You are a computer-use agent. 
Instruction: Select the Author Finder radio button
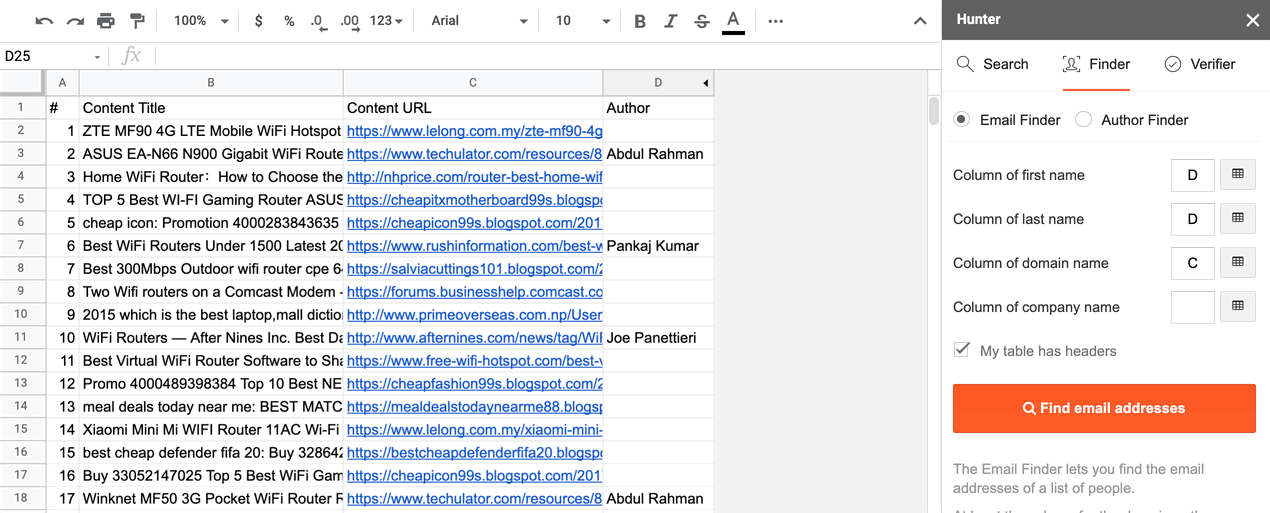(x=1083, y=120)
